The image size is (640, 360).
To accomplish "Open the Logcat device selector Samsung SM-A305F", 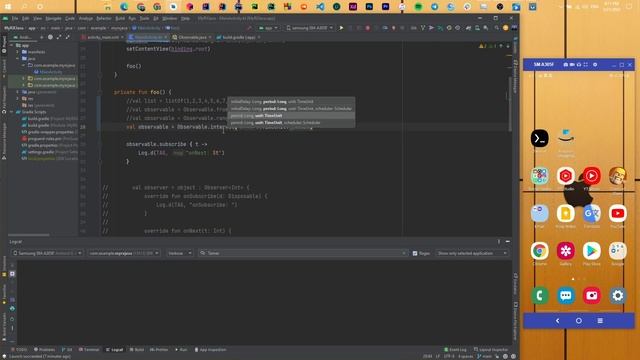I will coord(47,253).
